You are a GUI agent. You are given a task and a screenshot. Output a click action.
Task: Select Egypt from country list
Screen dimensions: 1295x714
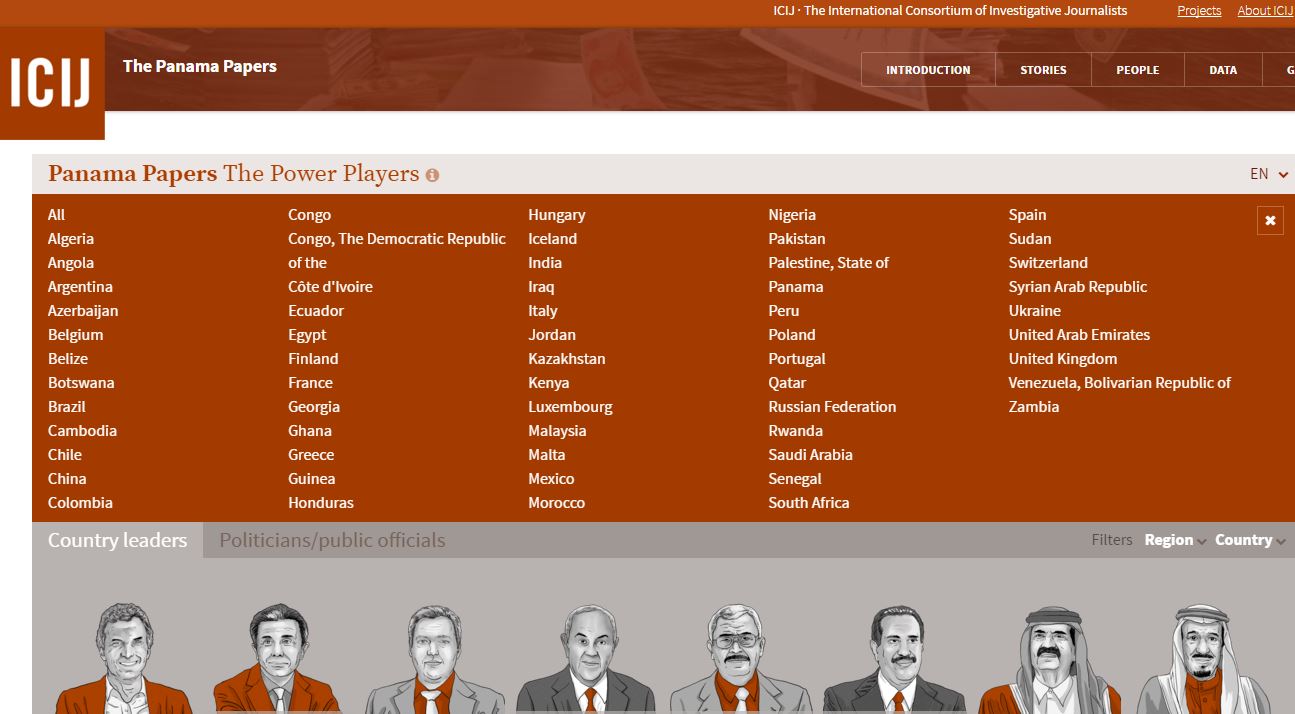coord(307,335)
